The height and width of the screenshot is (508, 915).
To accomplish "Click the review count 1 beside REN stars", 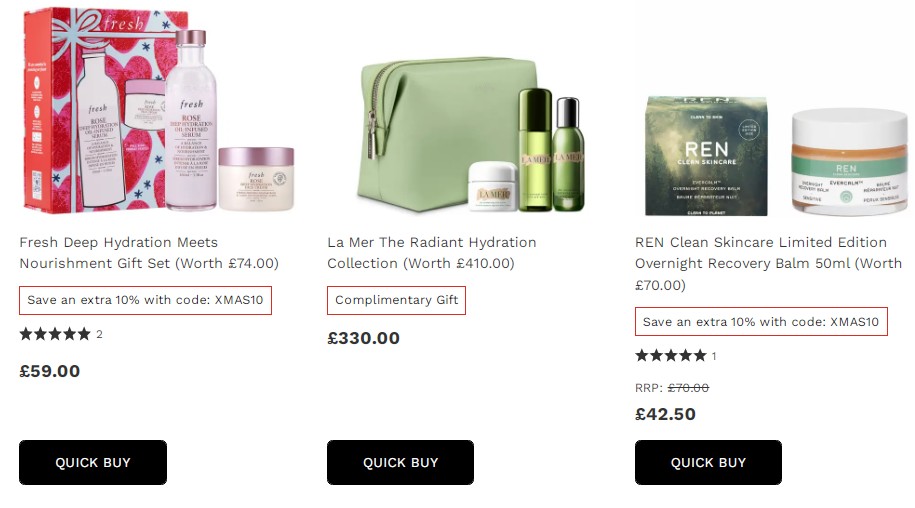I will coord(714,356).
